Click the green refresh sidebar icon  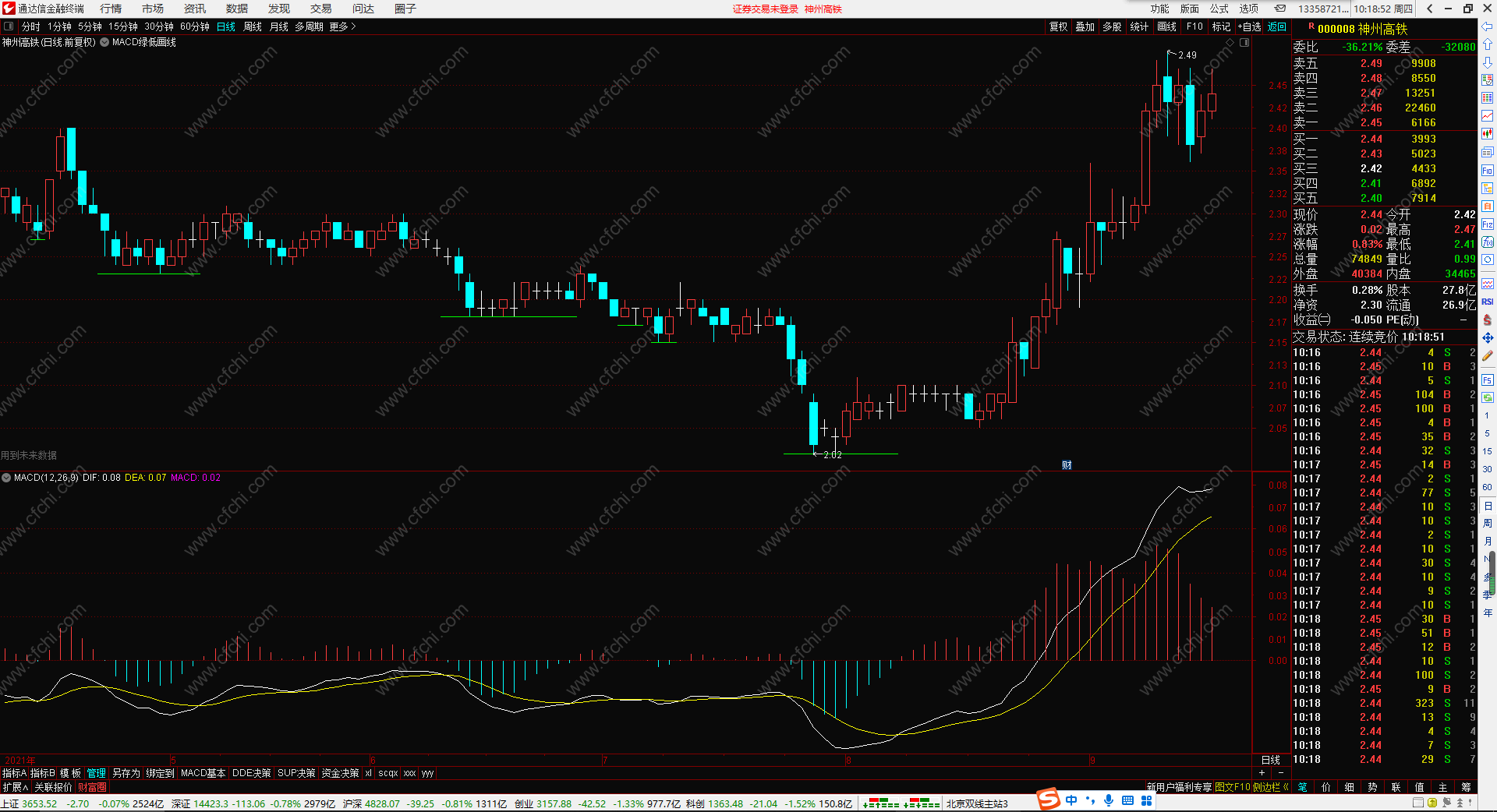(1488, 397)
